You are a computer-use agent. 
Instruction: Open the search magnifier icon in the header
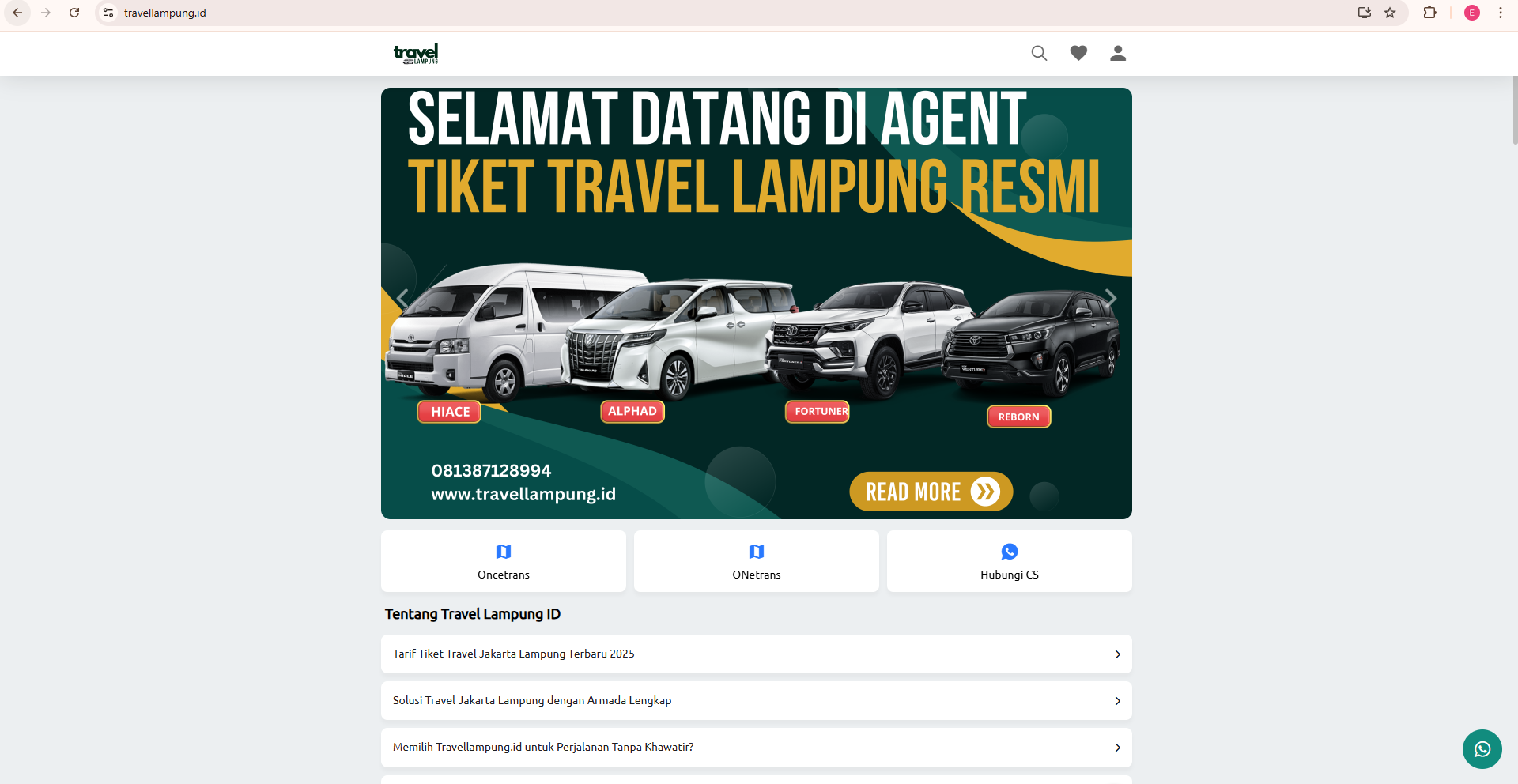tap(1039, 53)
